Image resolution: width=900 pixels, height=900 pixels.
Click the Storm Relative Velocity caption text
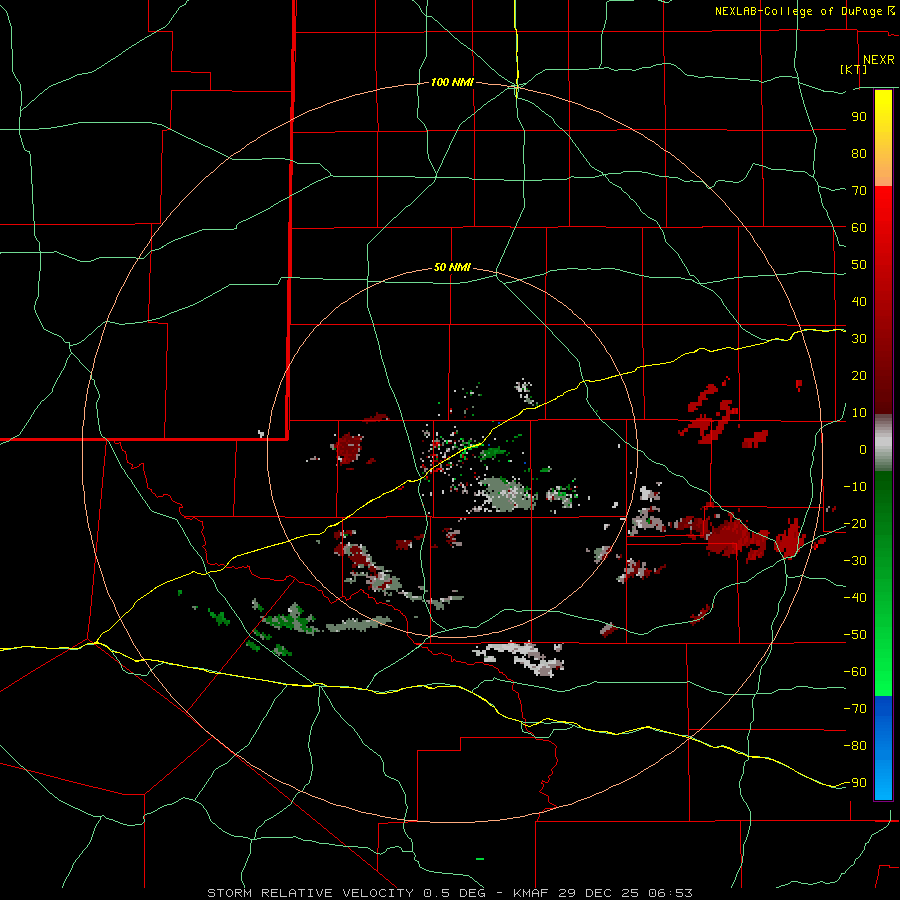pos(449,893)
